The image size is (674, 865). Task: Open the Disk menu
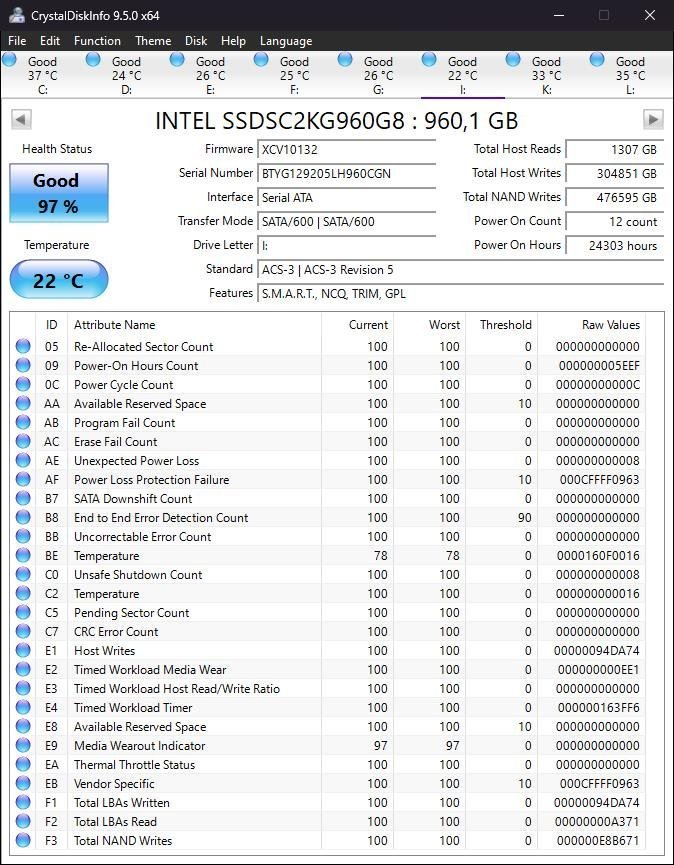point(196,41)
